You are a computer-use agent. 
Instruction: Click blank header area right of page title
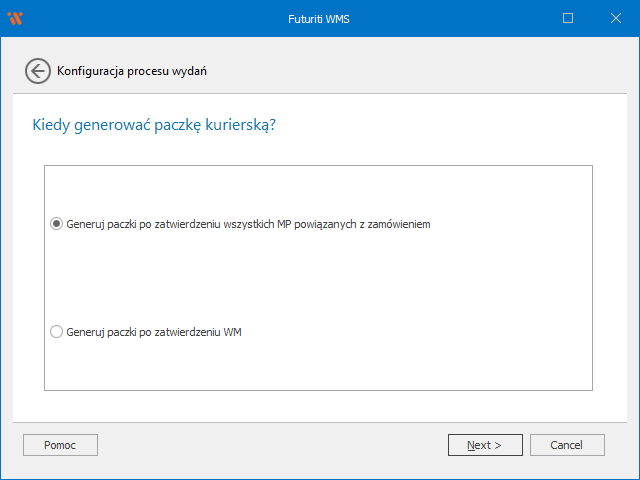point(420,71)
